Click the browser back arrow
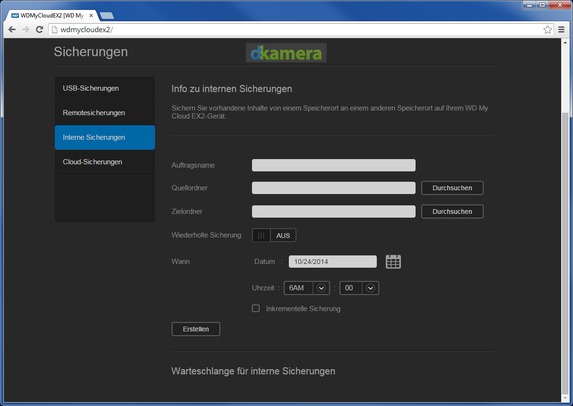This screenshot has height=406, width=573. tap(12, 30)
